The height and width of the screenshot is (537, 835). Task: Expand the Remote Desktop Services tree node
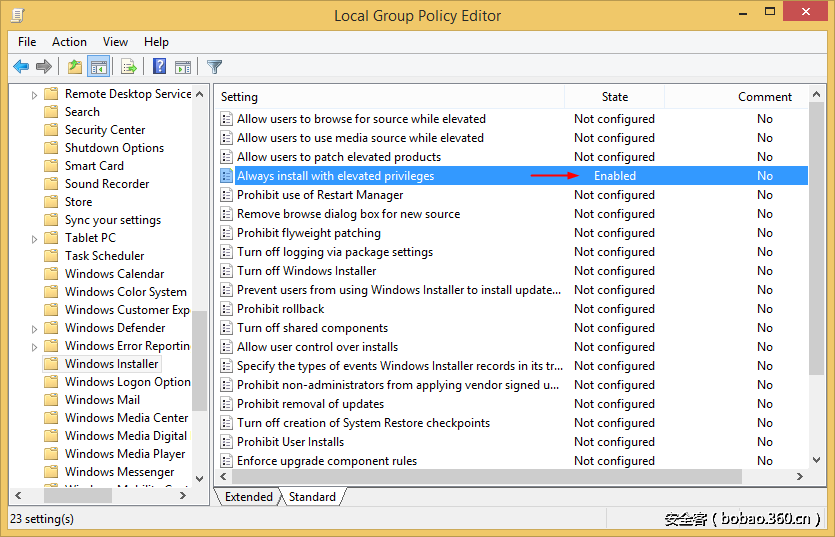tap(35, 94)
